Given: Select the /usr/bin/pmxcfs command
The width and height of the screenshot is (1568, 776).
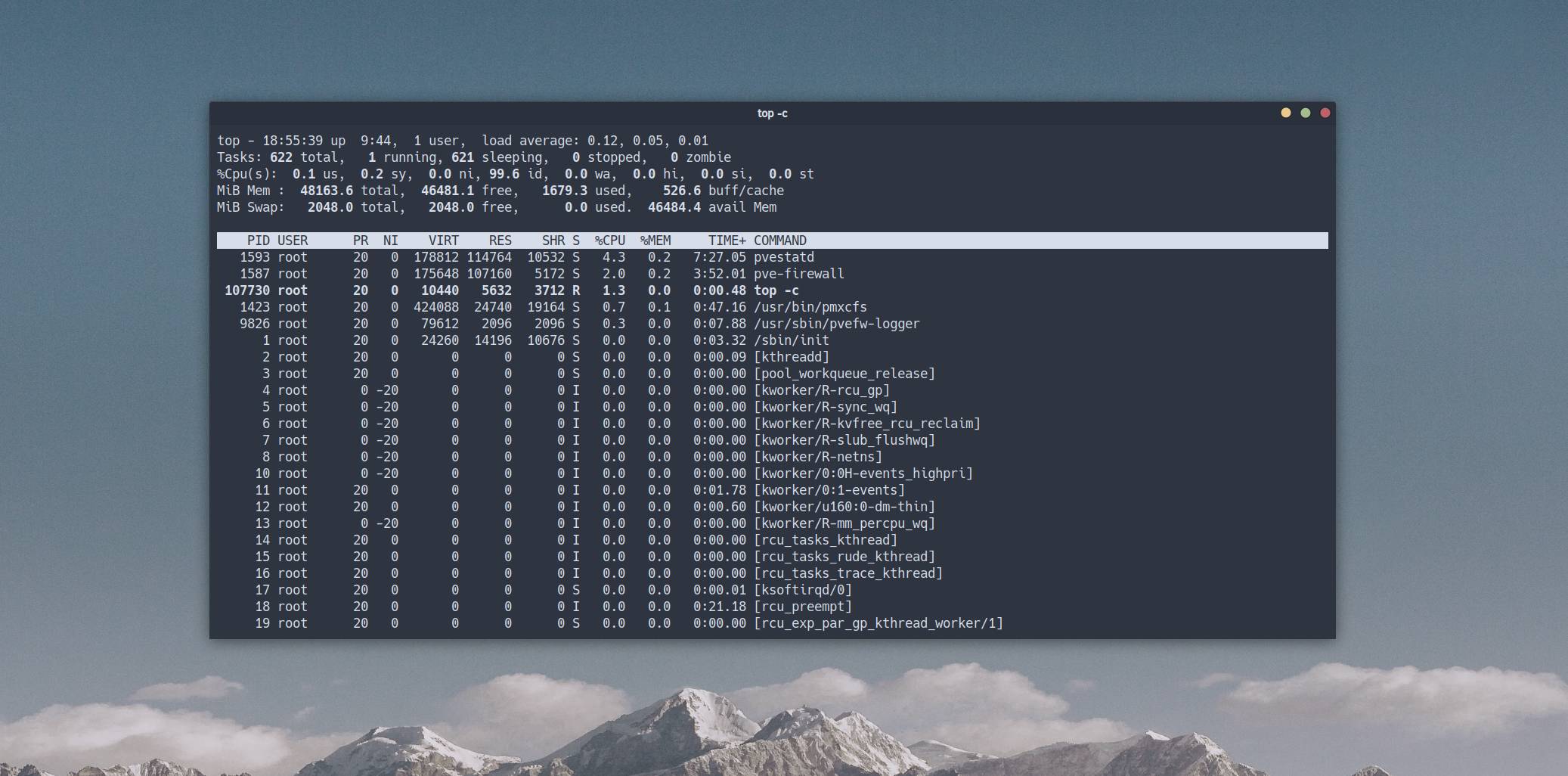Looking at the screenshot, I should [810, 307].
